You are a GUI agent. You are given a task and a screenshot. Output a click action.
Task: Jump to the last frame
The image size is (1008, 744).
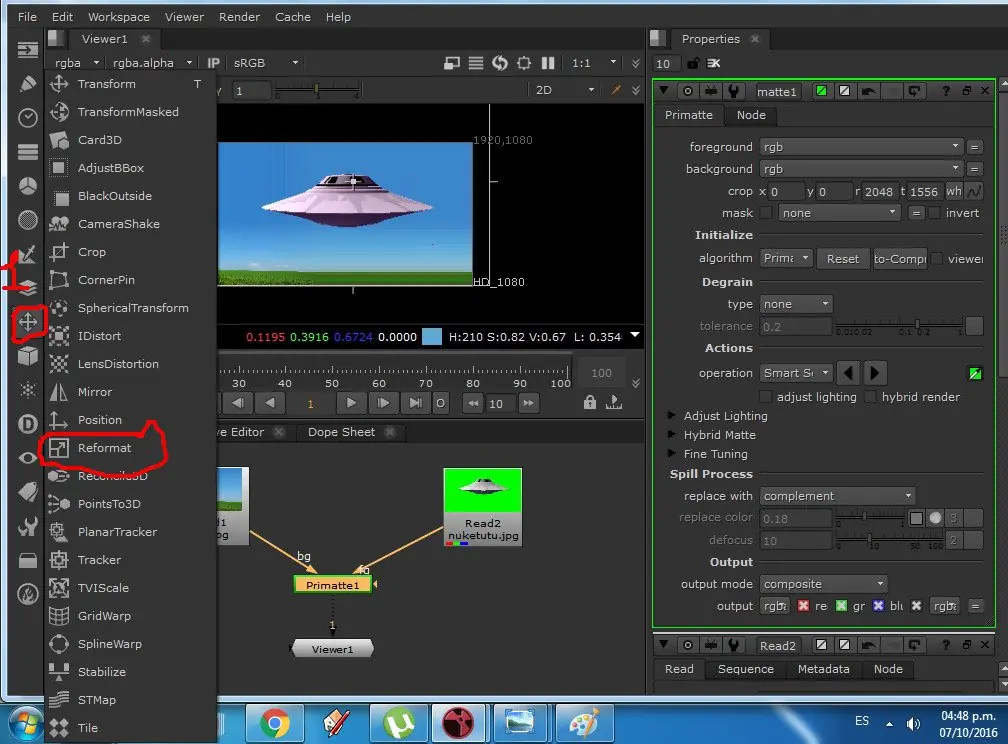[x=415, y=403]
